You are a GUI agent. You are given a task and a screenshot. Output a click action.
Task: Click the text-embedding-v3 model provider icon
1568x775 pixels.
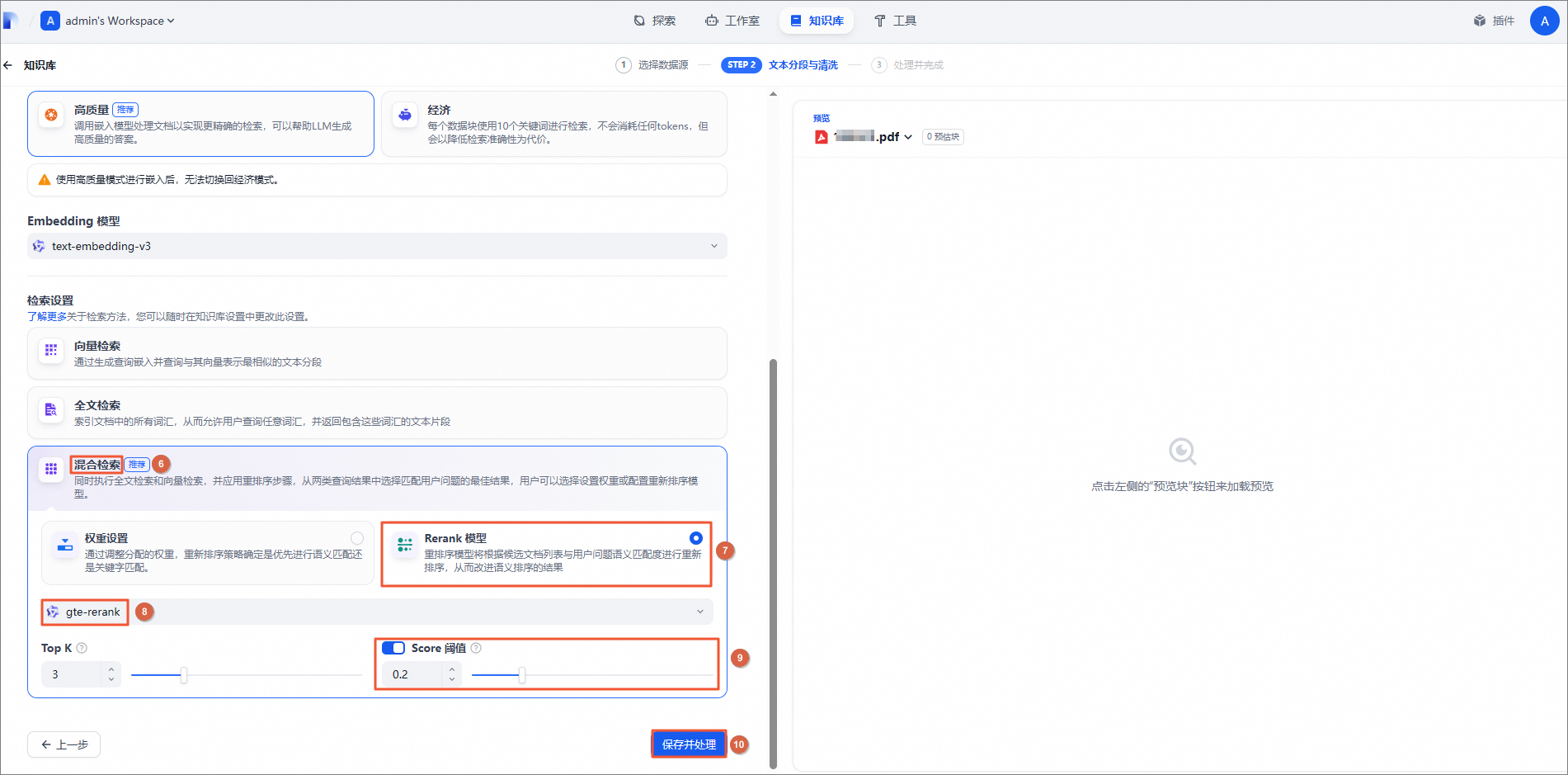click(x=39, y=246)
